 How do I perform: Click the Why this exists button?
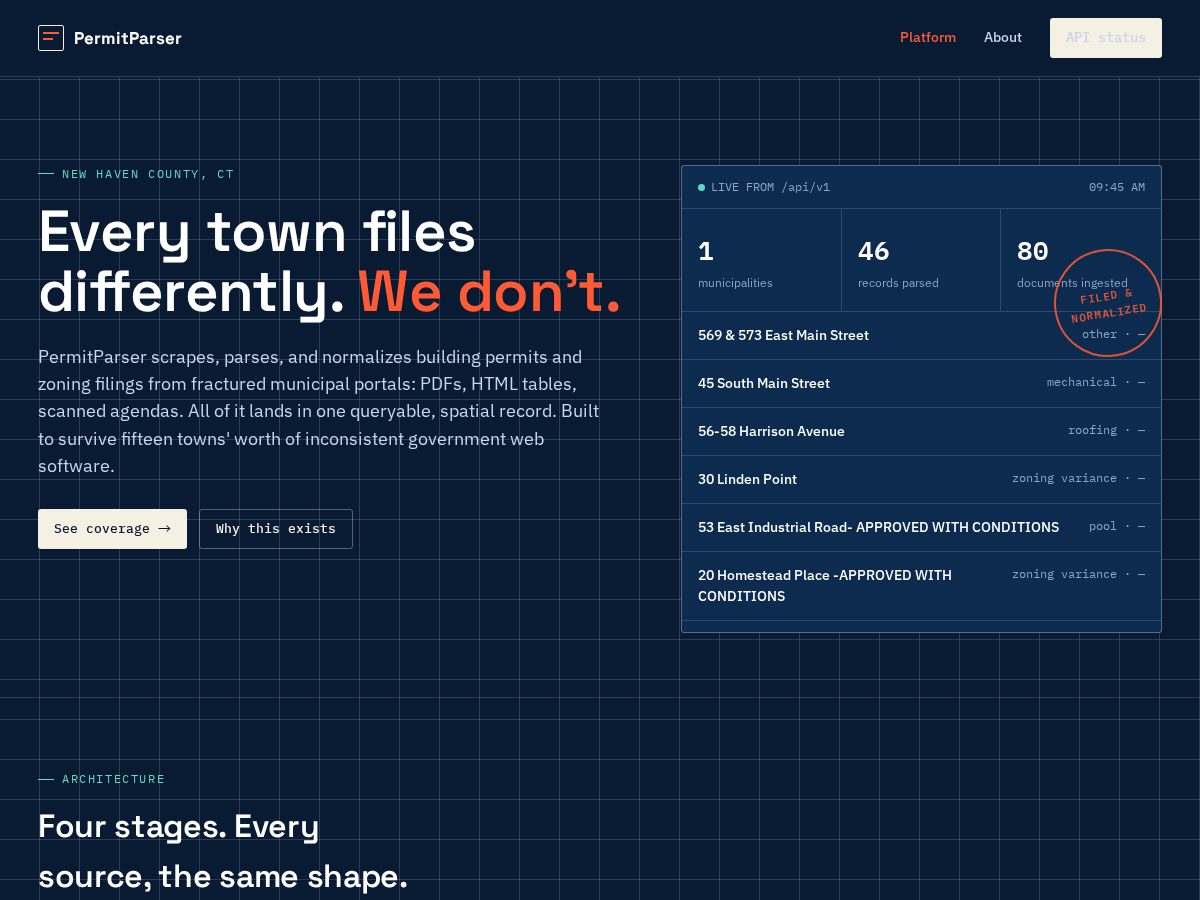pos(276,529)
